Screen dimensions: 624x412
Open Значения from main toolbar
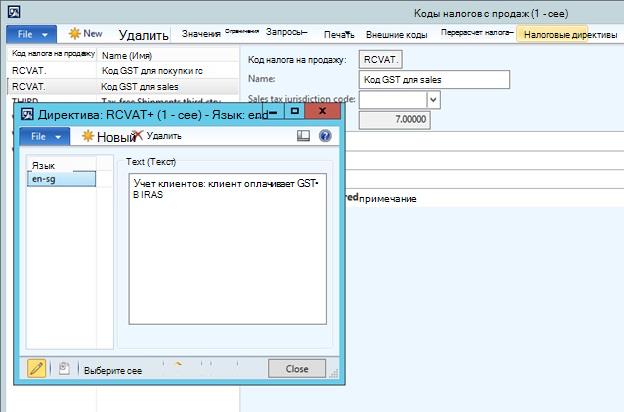201,34
